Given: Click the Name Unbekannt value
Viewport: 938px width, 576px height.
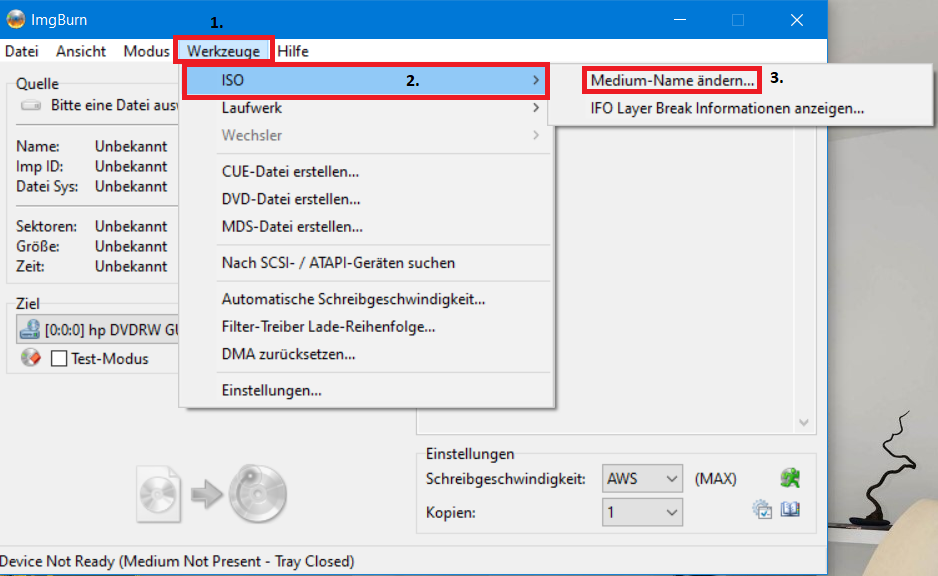Looking at the screenshot, I should coord(131,147).
